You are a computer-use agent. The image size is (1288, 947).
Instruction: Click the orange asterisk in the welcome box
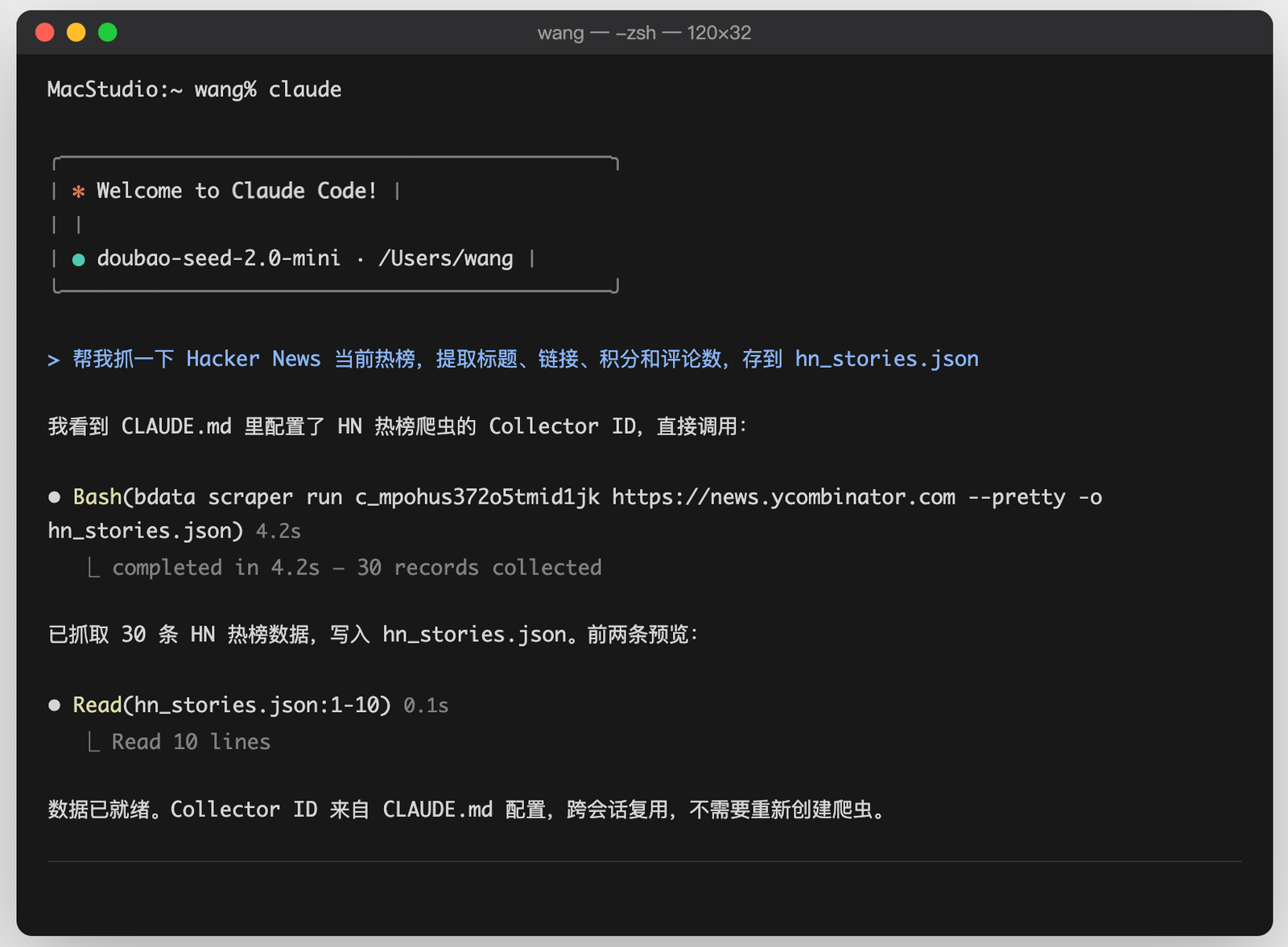click(x=78, y=191)
